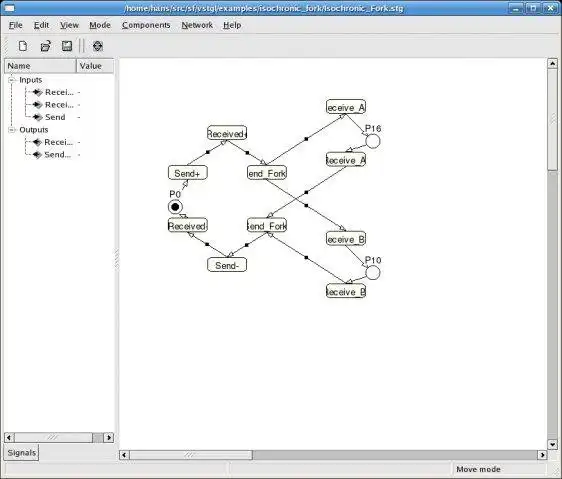Image resolution: width=562 pixels, height=479 pixels.
Task: Open the View menu
Action: [x=69, y=25]
